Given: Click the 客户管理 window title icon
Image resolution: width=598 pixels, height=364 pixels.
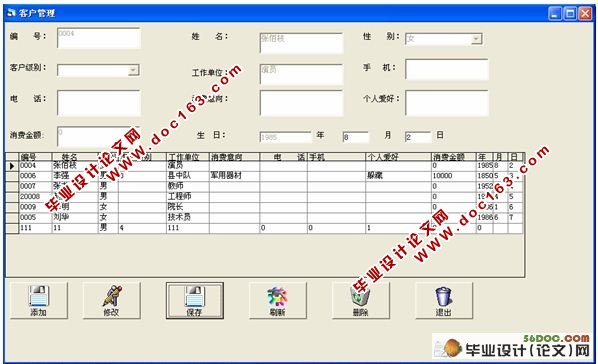Looking at the screenshot, I should (11, 13).
